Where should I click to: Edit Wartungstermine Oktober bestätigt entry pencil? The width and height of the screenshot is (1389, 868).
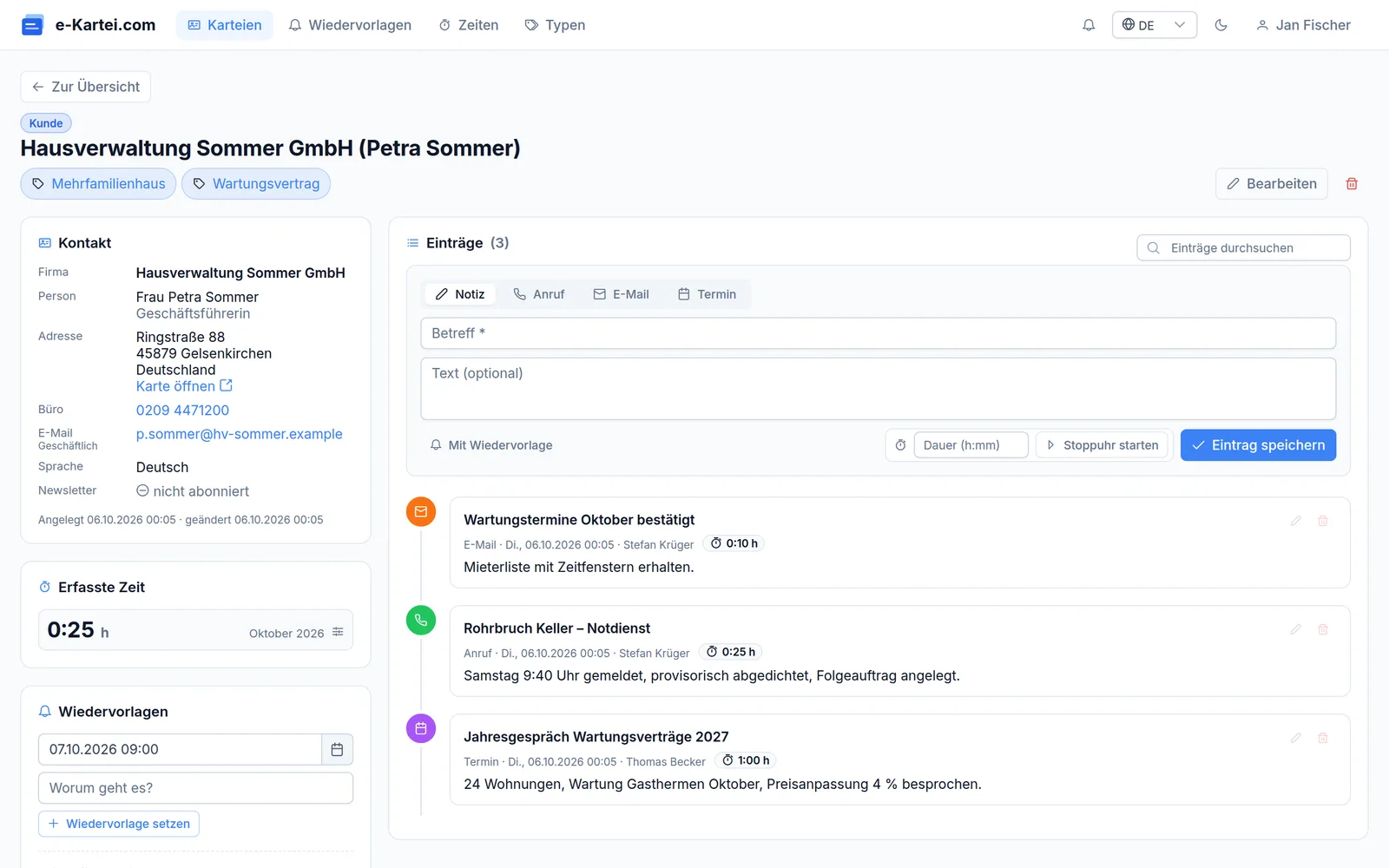coord(1296,521)
